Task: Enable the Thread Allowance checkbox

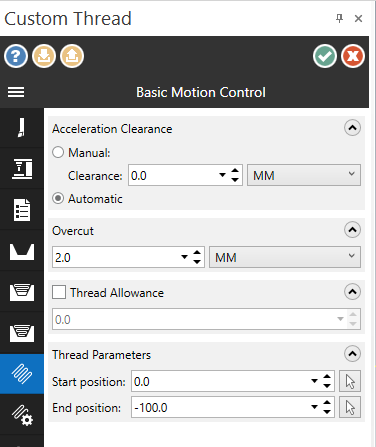Action: point(59,292)
